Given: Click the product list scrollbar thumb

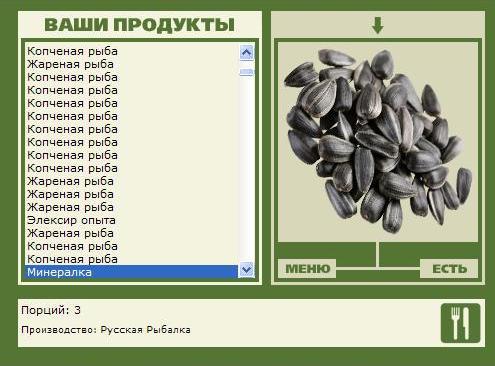Looking at the screenshot, I should point(246,72).
